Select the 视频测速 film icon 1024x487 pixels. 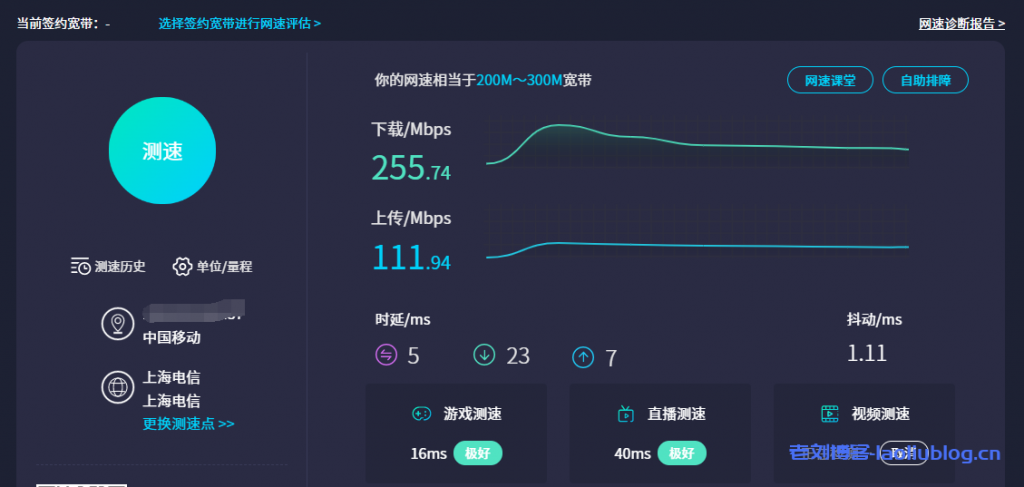pos(829,414)
